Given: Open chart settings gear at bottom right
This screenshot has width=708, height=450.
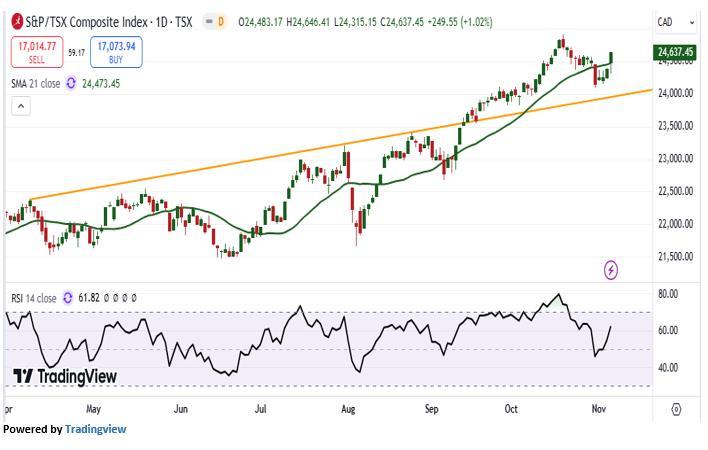Looking at the screenshot, I should (677, 409).
